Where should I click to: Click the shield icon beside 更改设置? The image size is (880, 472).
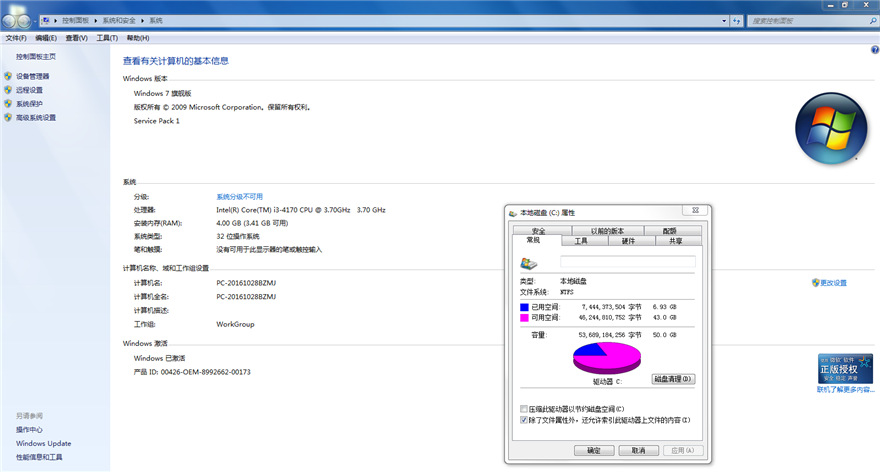point(815,283)
